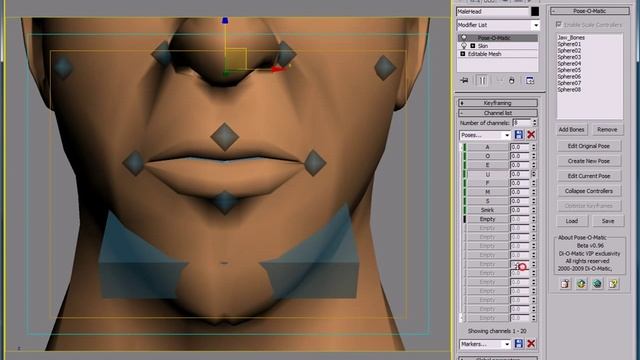Screen dimensions: 640x360
Task: Expand the Skin modifier plus box
Action: tap(473, 46)
